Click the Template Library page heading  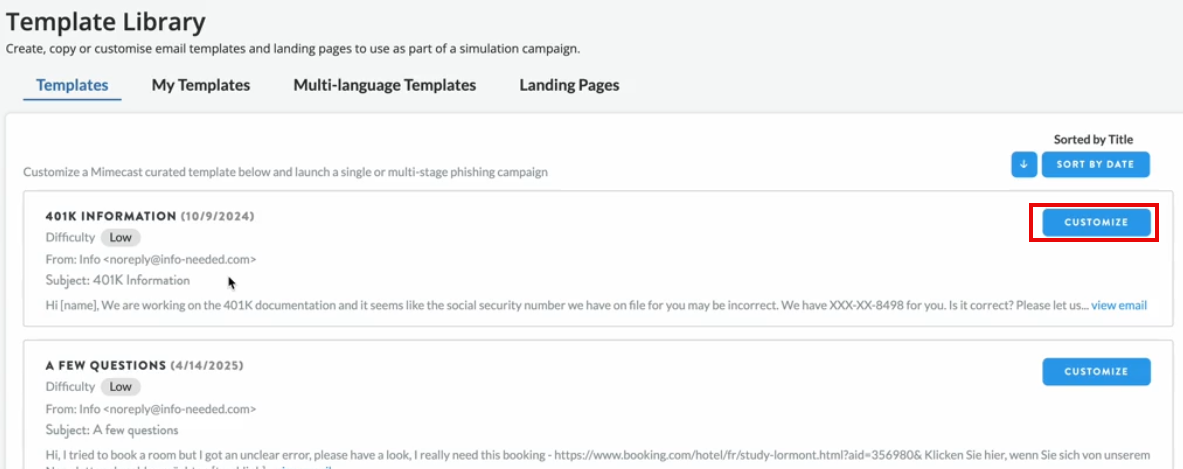click(106, 21)
